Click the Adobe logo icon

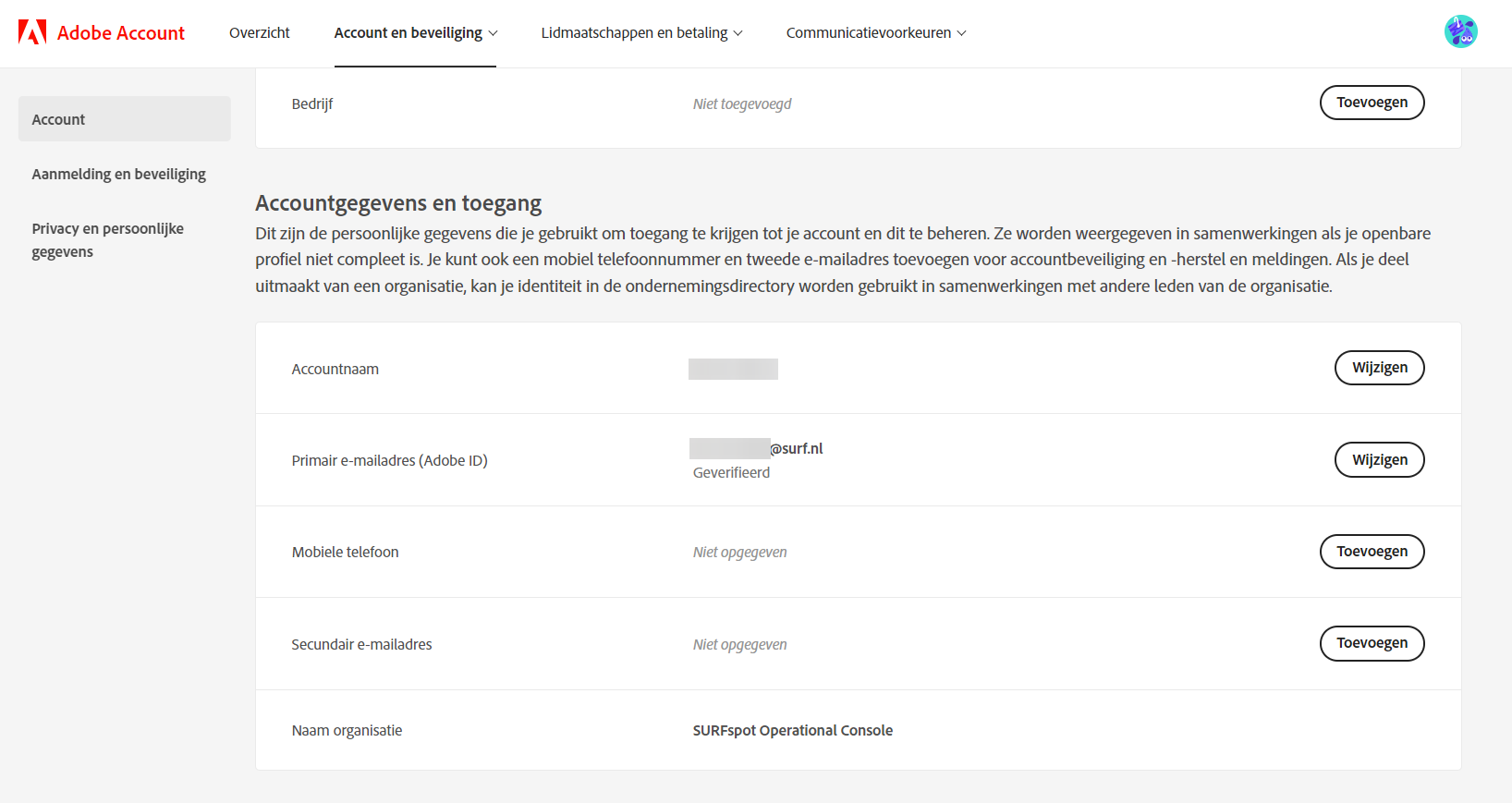pos(32,32)
